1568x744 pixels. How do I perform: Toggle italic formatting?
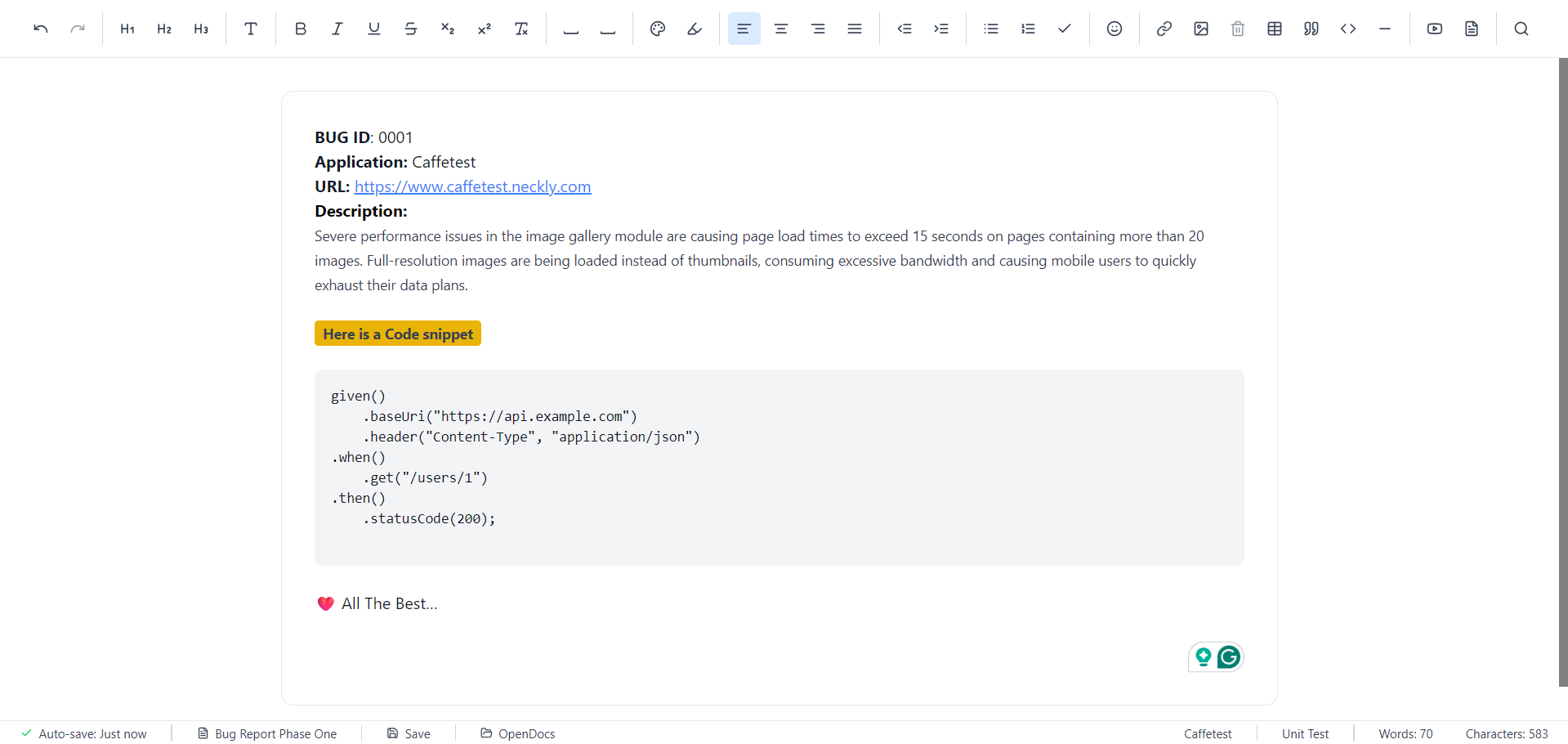337,29
